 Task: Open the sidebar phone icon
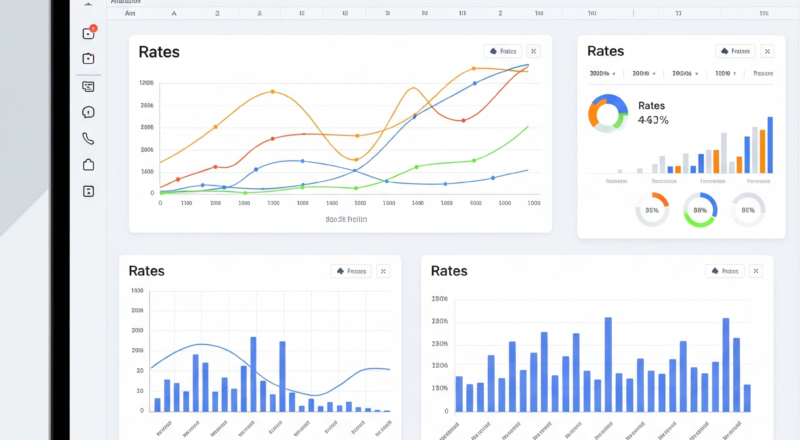pyautogui.click(x=88, y=138)
